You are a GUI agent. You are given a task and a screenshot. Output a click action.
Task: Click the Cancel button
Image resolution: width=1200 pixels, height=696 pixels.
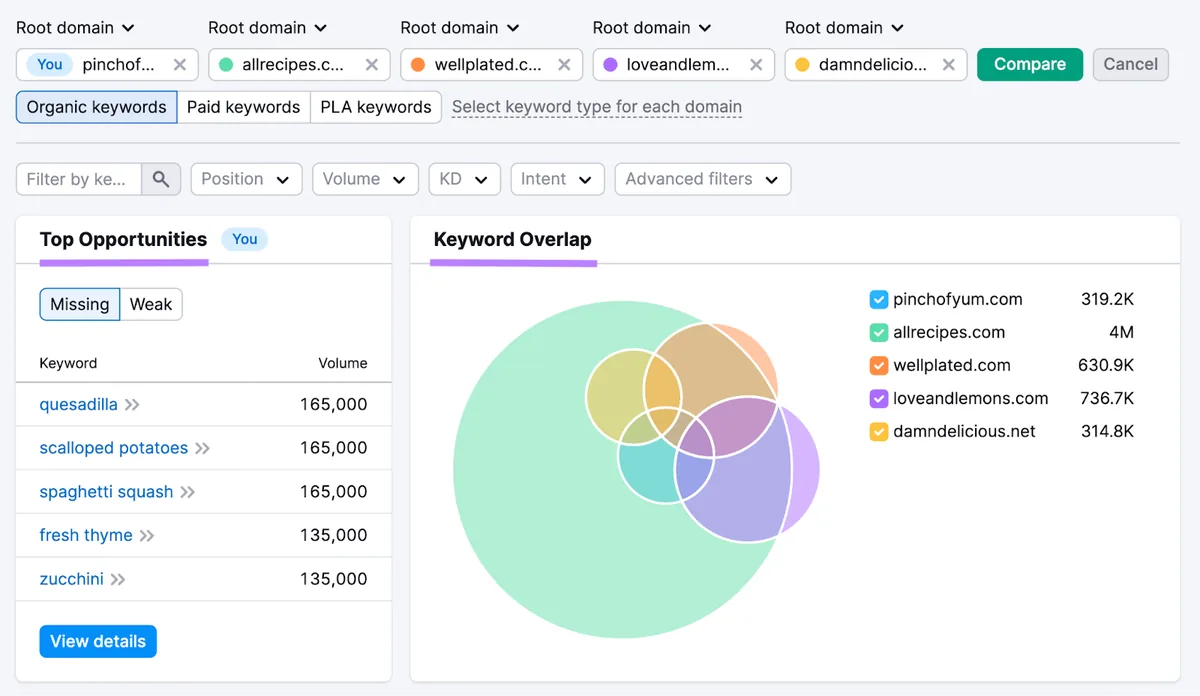click(1131, 64)
